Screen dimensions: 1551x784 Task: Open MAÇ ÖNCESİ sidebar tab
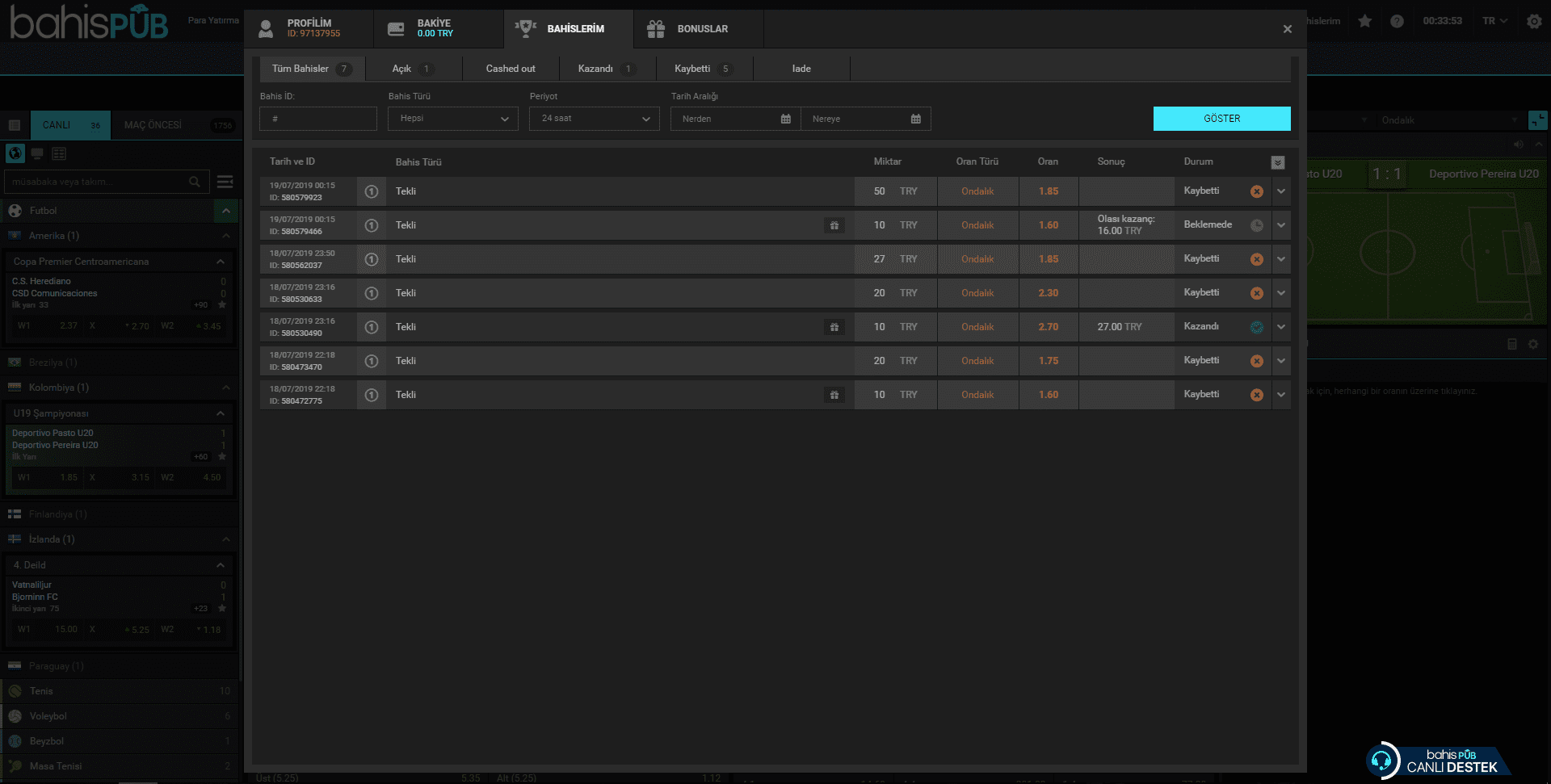pos(175,125)
